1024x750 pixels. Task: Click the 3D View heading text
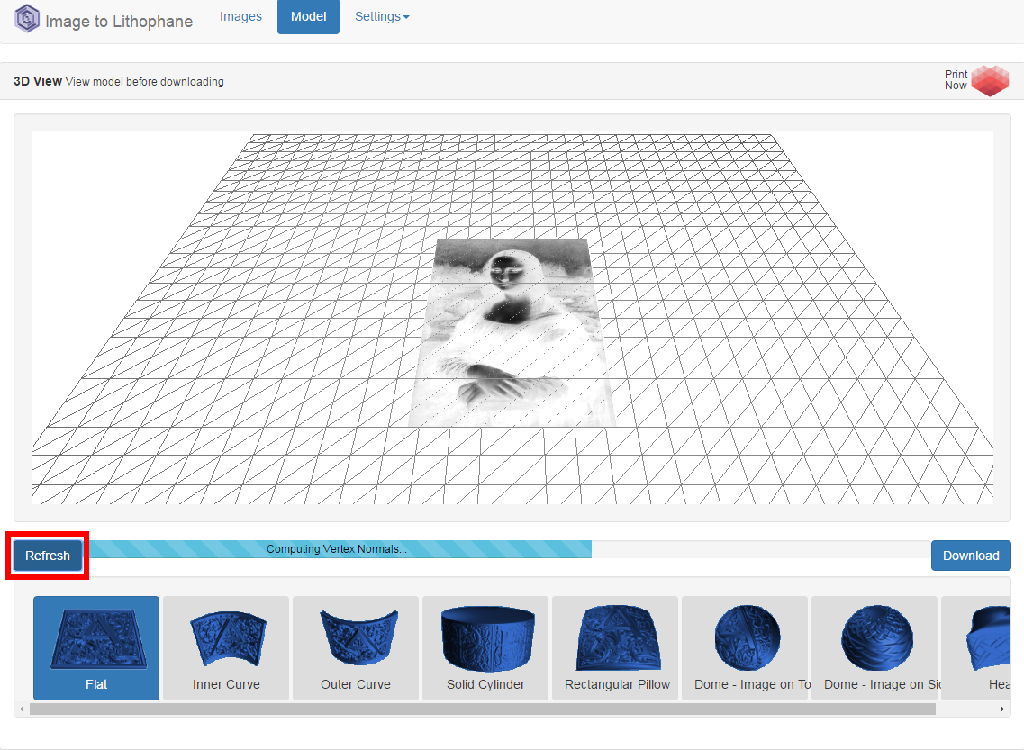point(37,82)
